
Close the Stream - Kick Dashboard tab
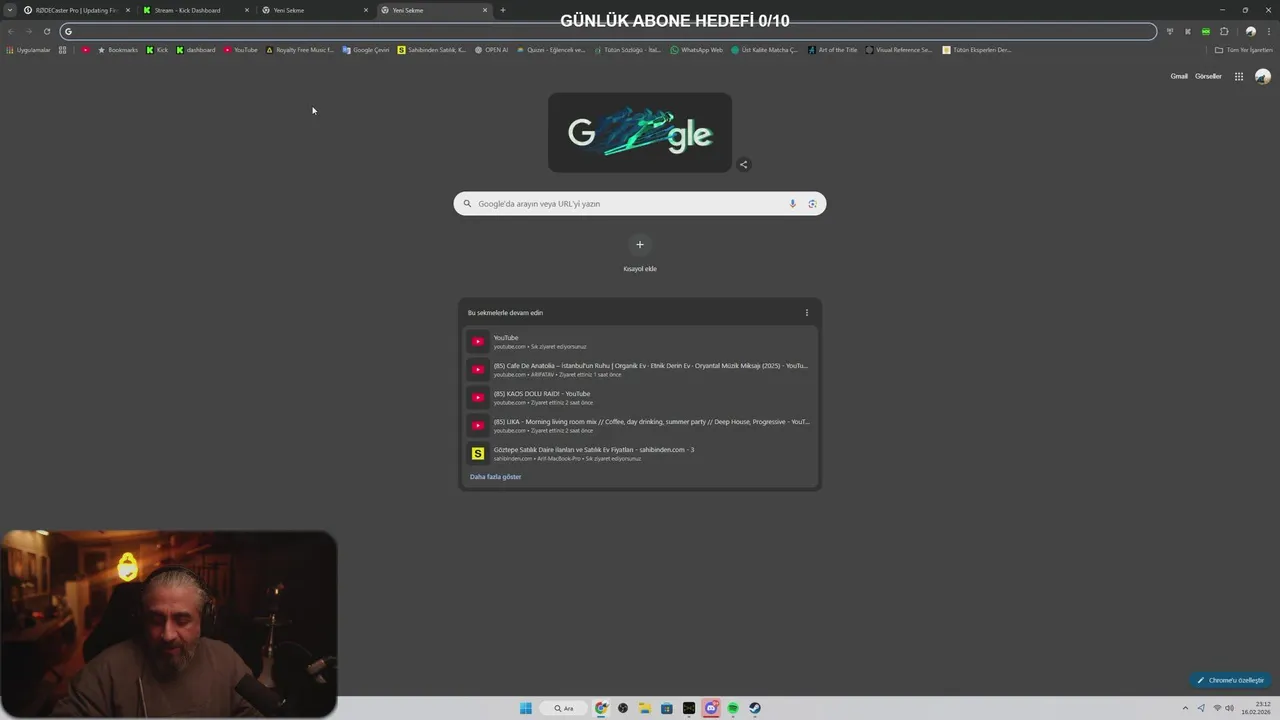click(247, 10)
